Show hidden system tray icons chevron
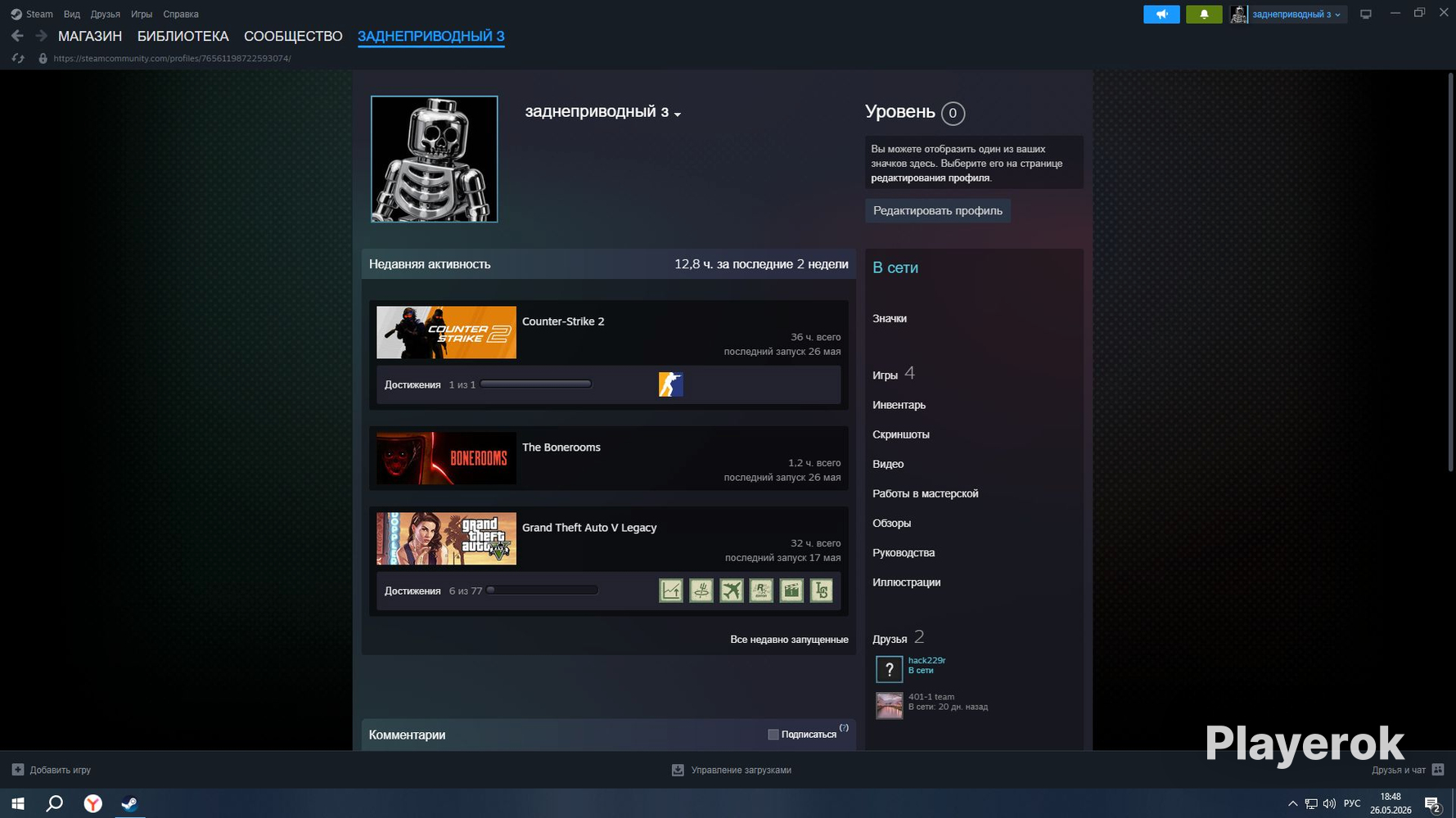The width and height of the screenshot is (1456, 818). point(1293,803)
